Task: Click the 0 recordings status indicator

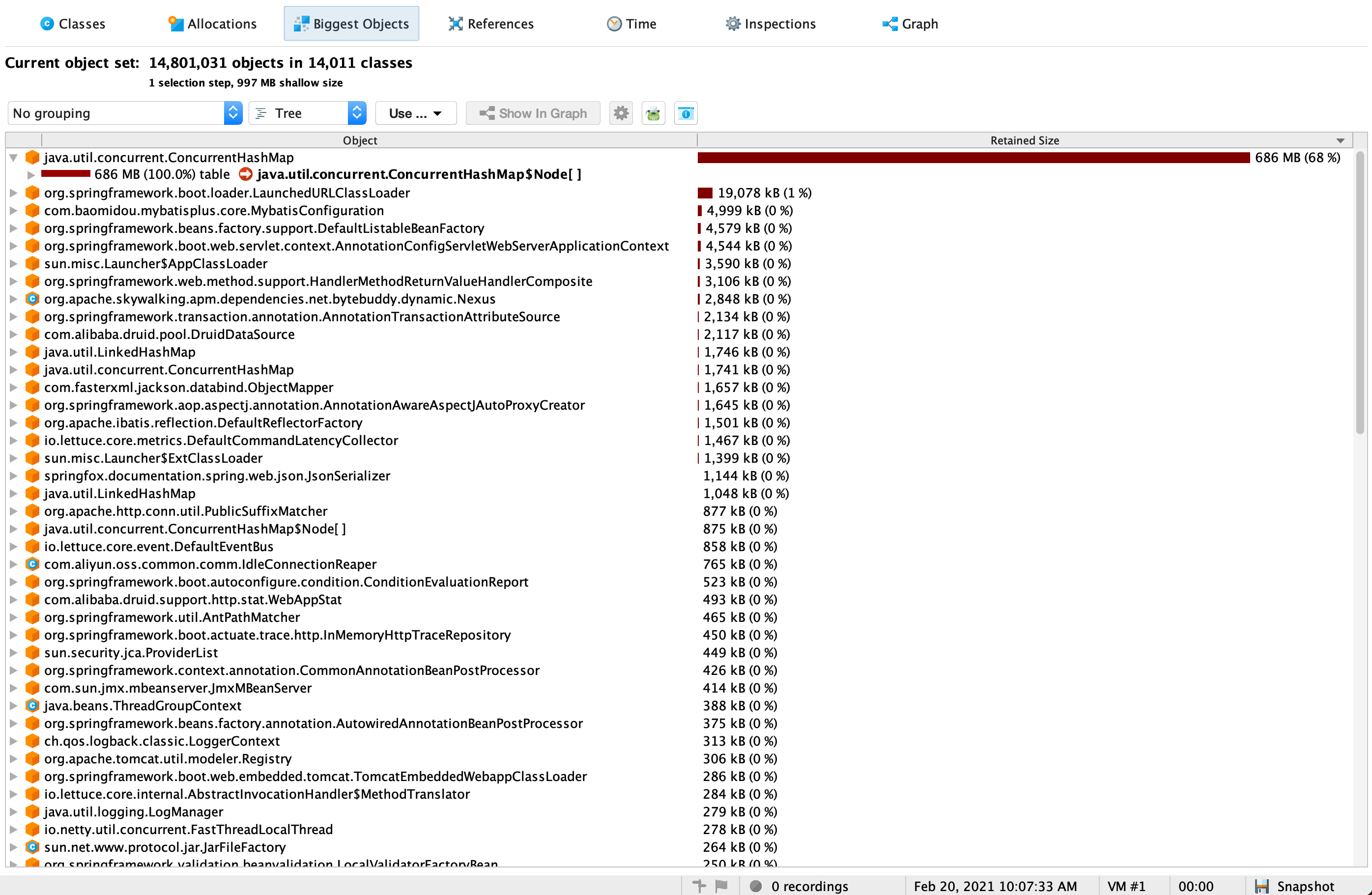Action: click(x=799, y=886)
